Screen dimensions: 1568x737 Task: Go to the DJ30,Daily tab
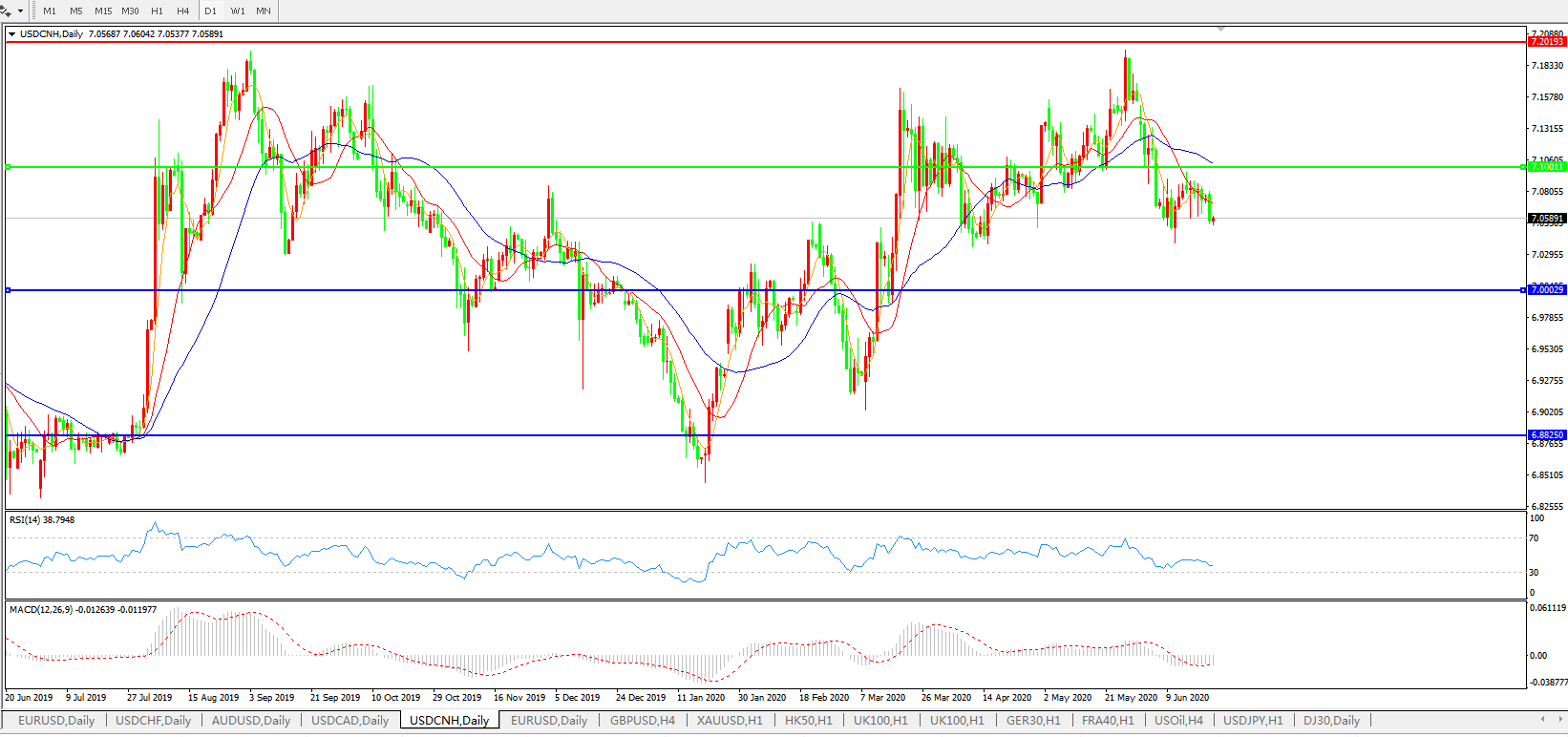pos(1331,721)
